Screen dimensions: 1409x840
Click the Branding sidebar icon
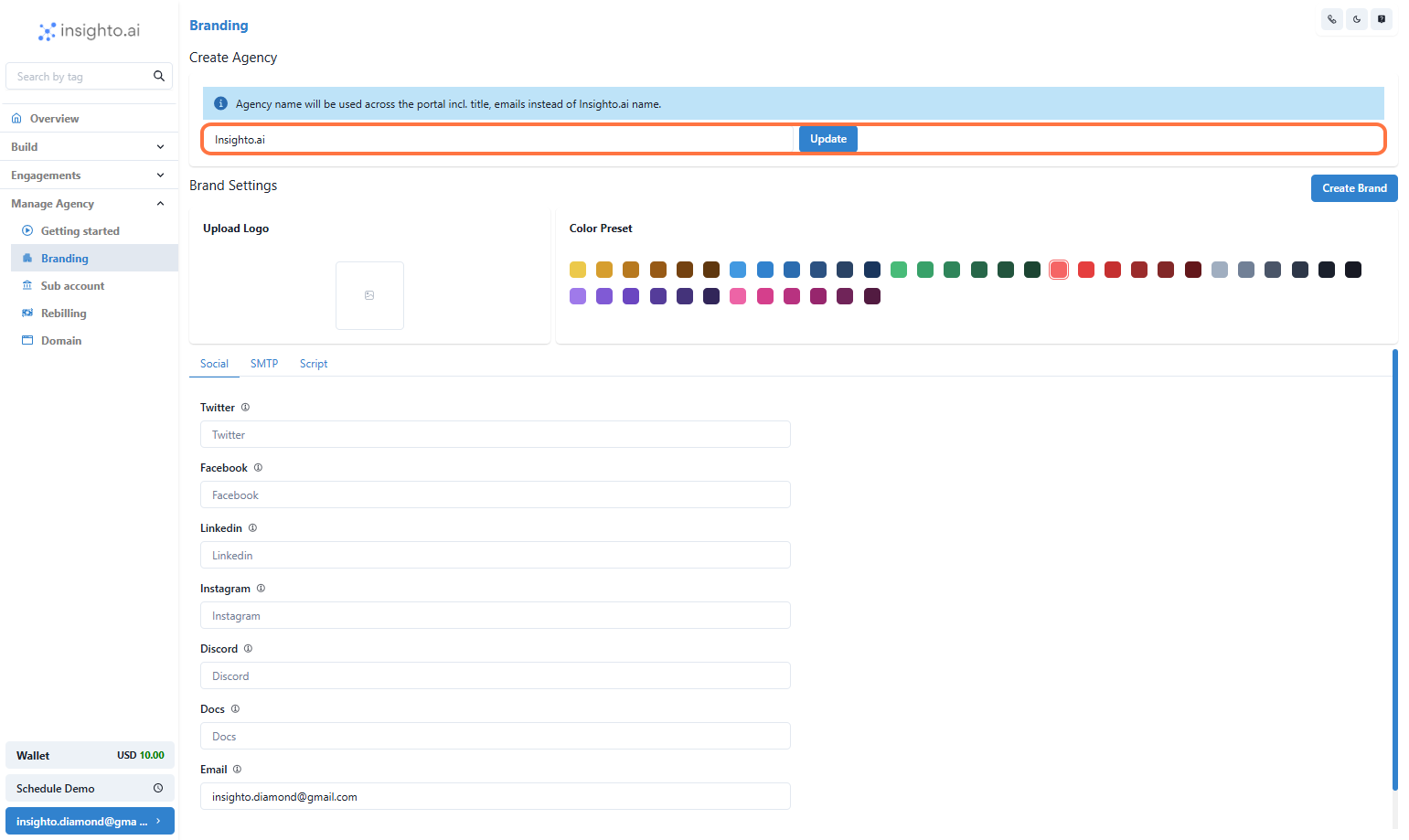(x=27, y=259)
